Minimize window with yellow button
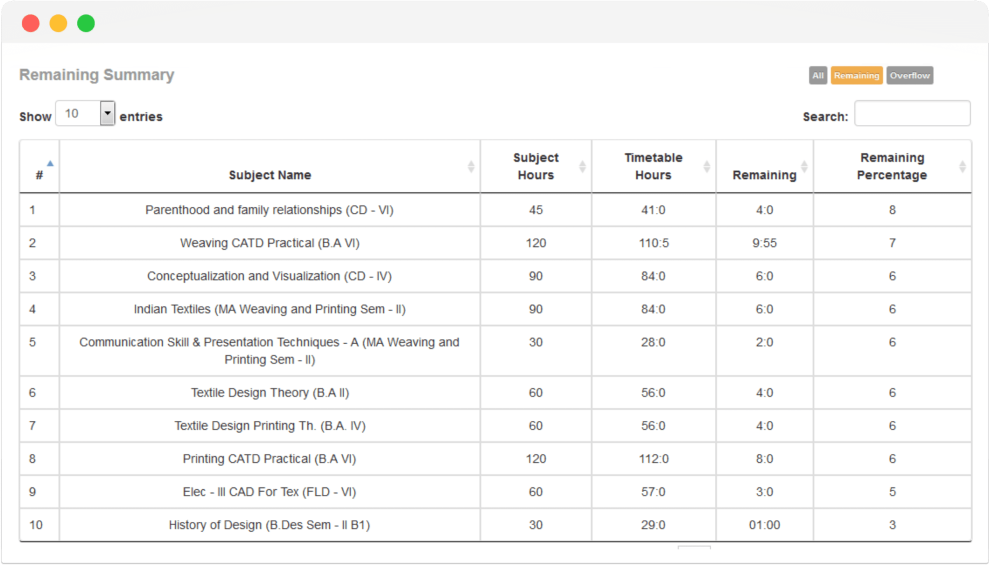This screenshot has width=989, height=565. click(x=58, y=23)
